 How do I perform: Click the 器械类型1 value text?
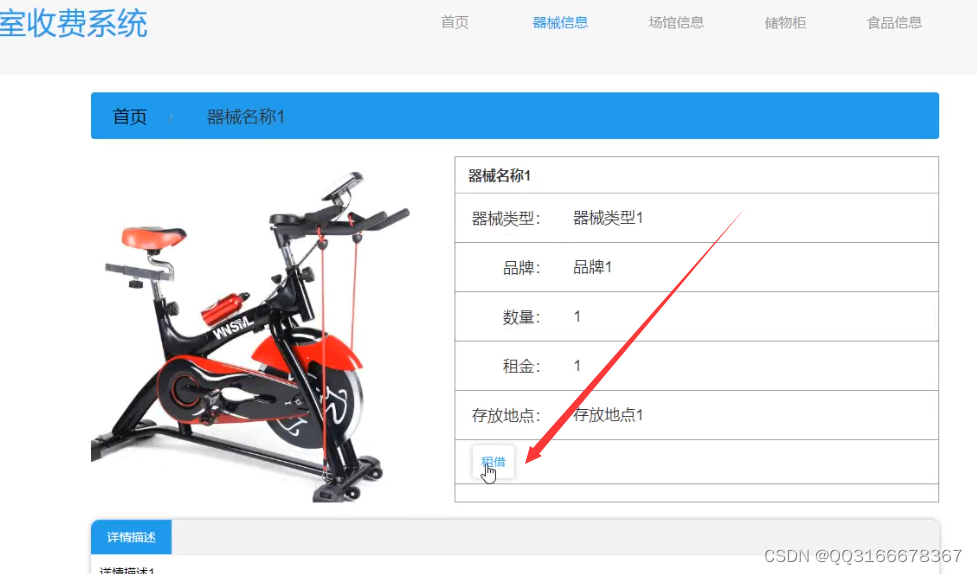pyautogui.click(x=608, y=218)
